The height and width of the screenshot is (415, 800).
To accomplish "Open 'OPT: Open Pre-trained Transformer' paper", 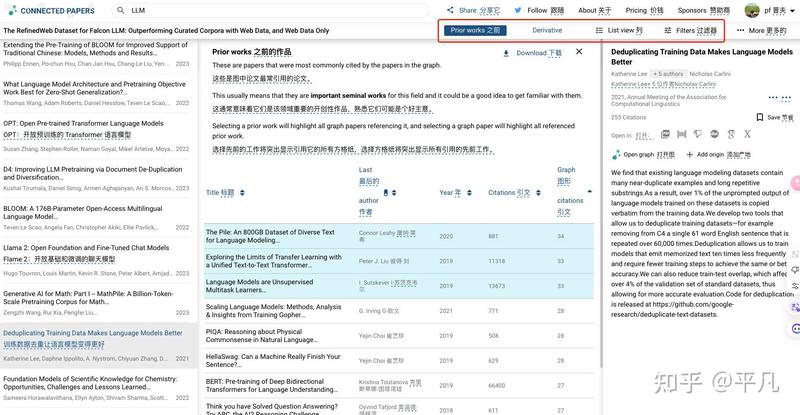I will (x=83, y=124).
